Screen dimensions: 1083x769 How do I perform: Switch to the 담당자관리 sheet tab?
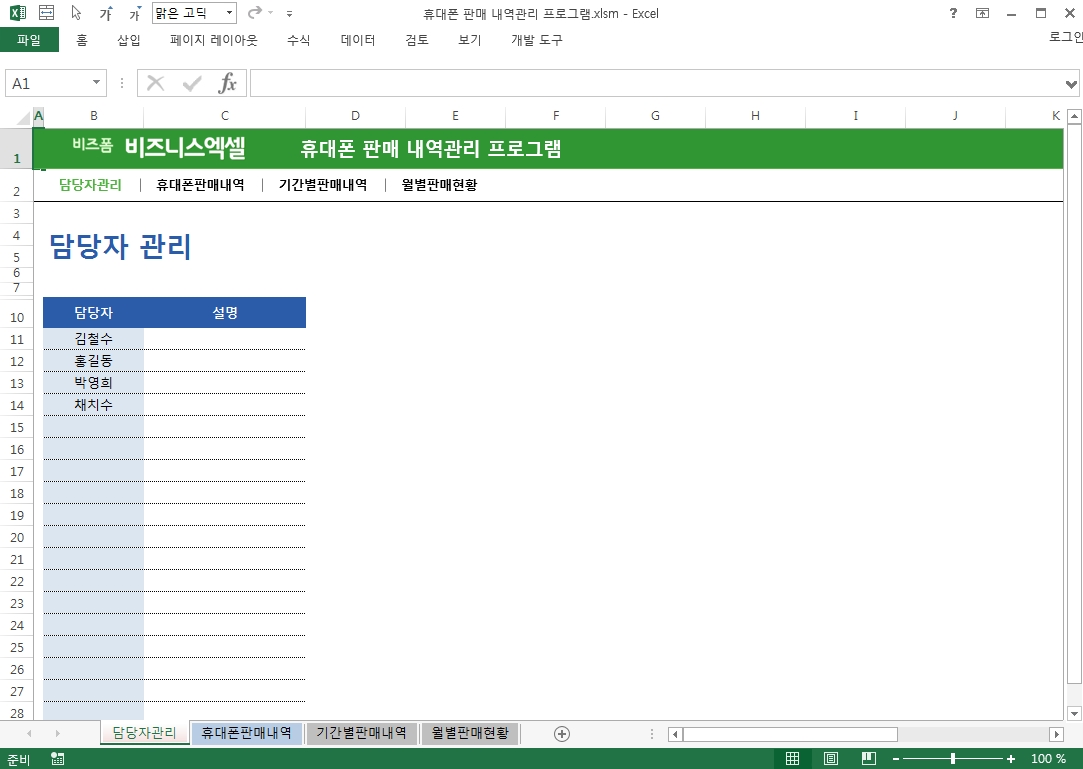coord(144,732)
